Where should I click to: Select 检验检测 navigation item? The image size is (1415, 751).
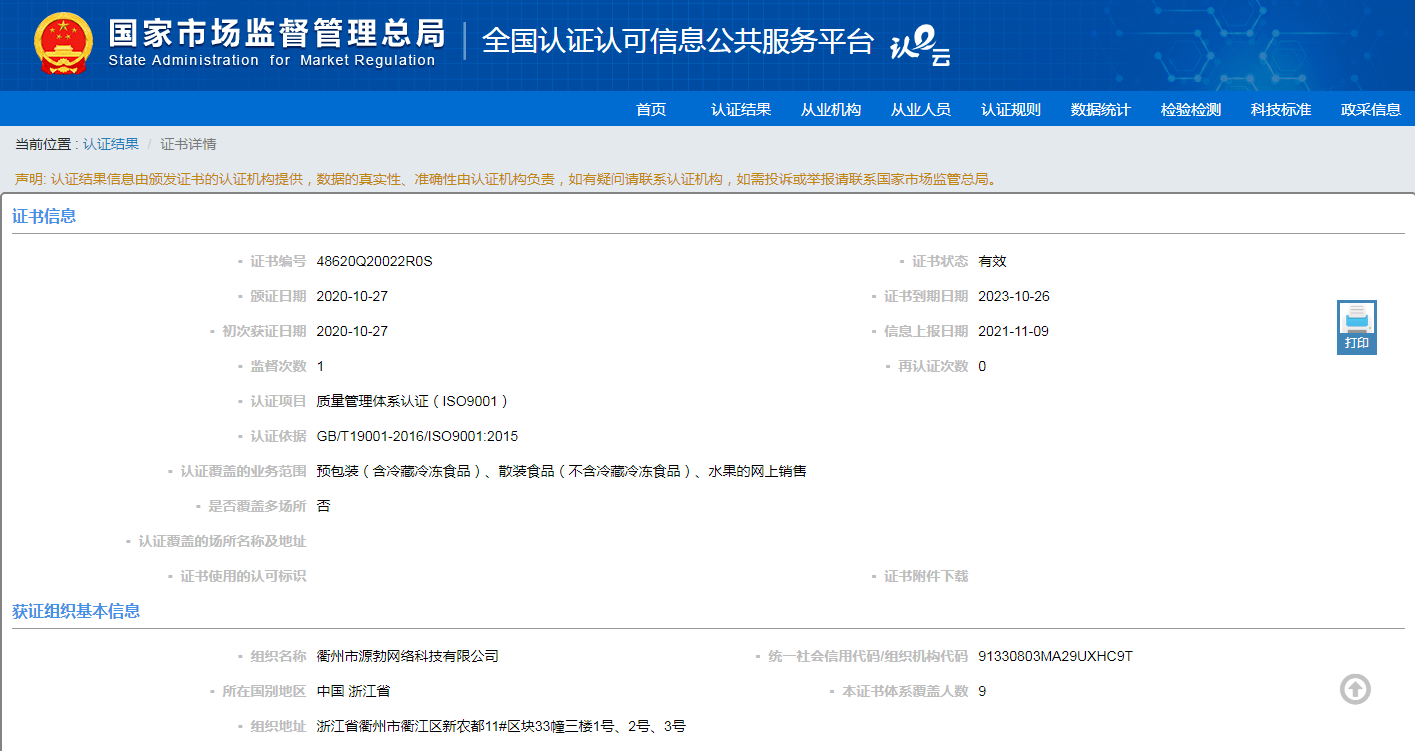coord(1191,110)
